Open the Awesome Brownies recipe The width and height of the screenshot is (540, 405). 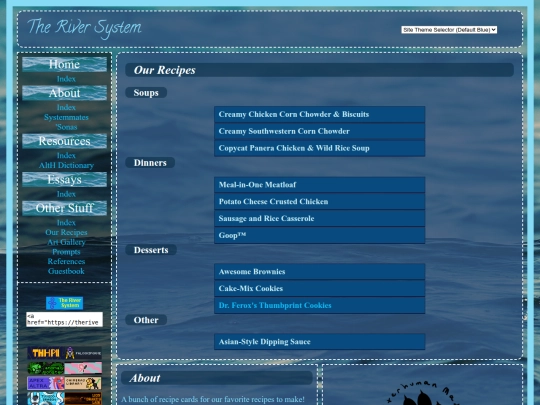coord(320,272)
